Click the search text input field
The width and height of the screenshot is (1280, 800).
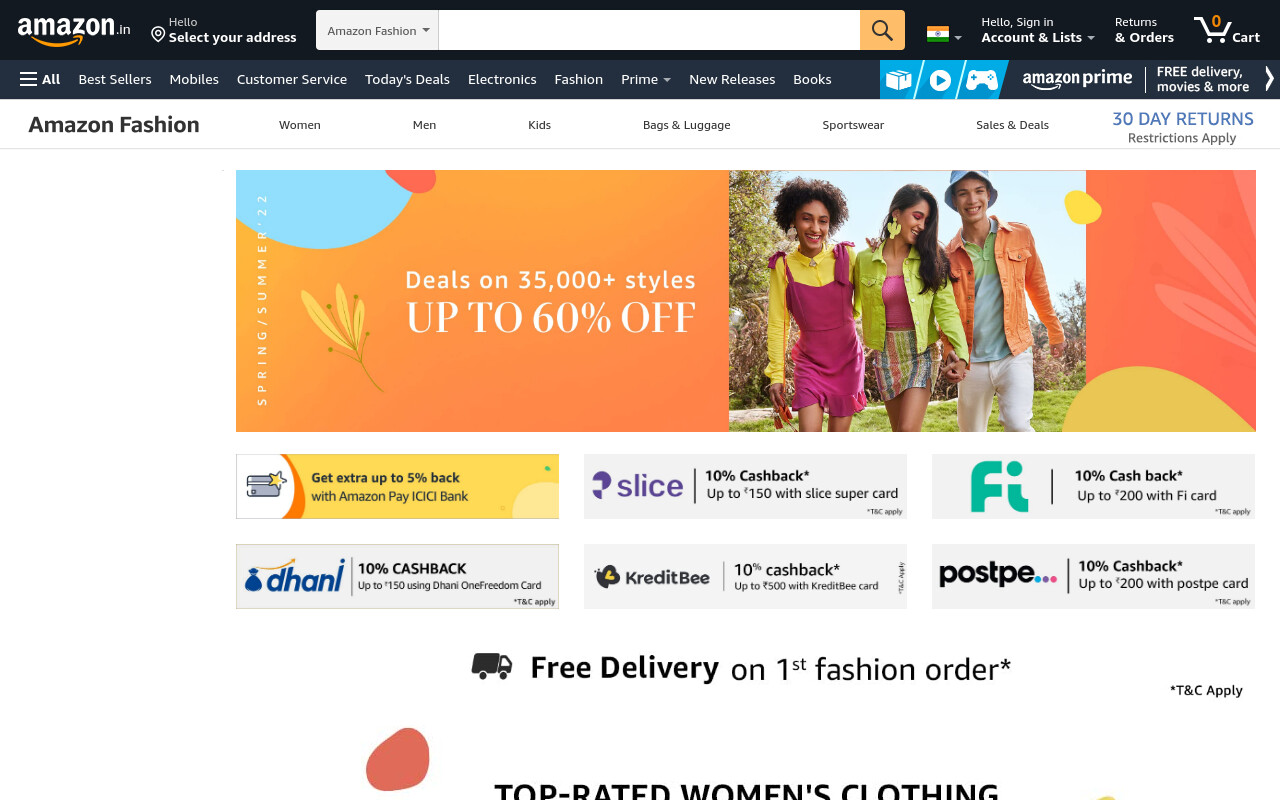[x=649, y=30]
